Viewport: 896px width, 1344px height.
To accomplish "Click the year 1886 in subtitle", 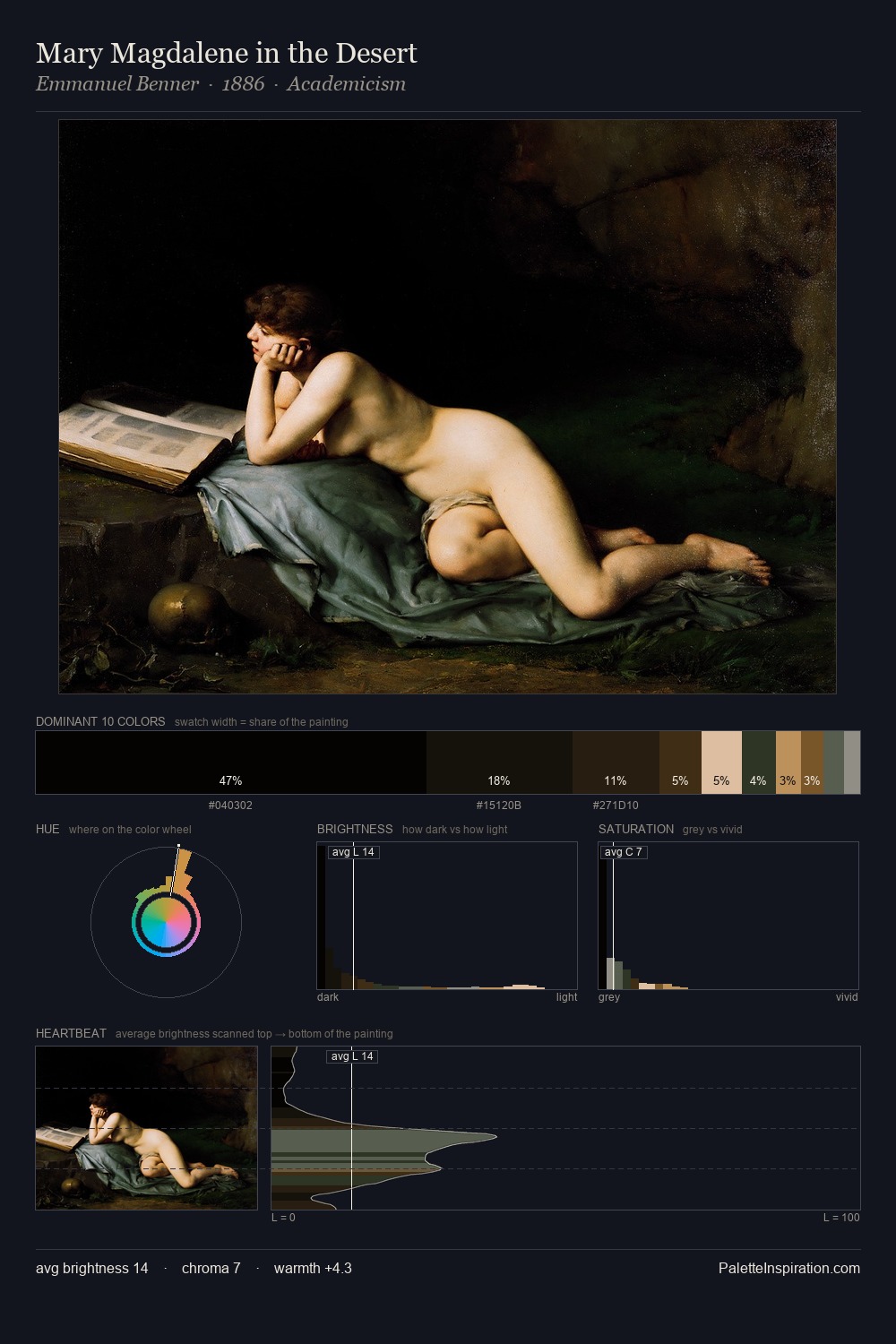I will tap(243, 84).
